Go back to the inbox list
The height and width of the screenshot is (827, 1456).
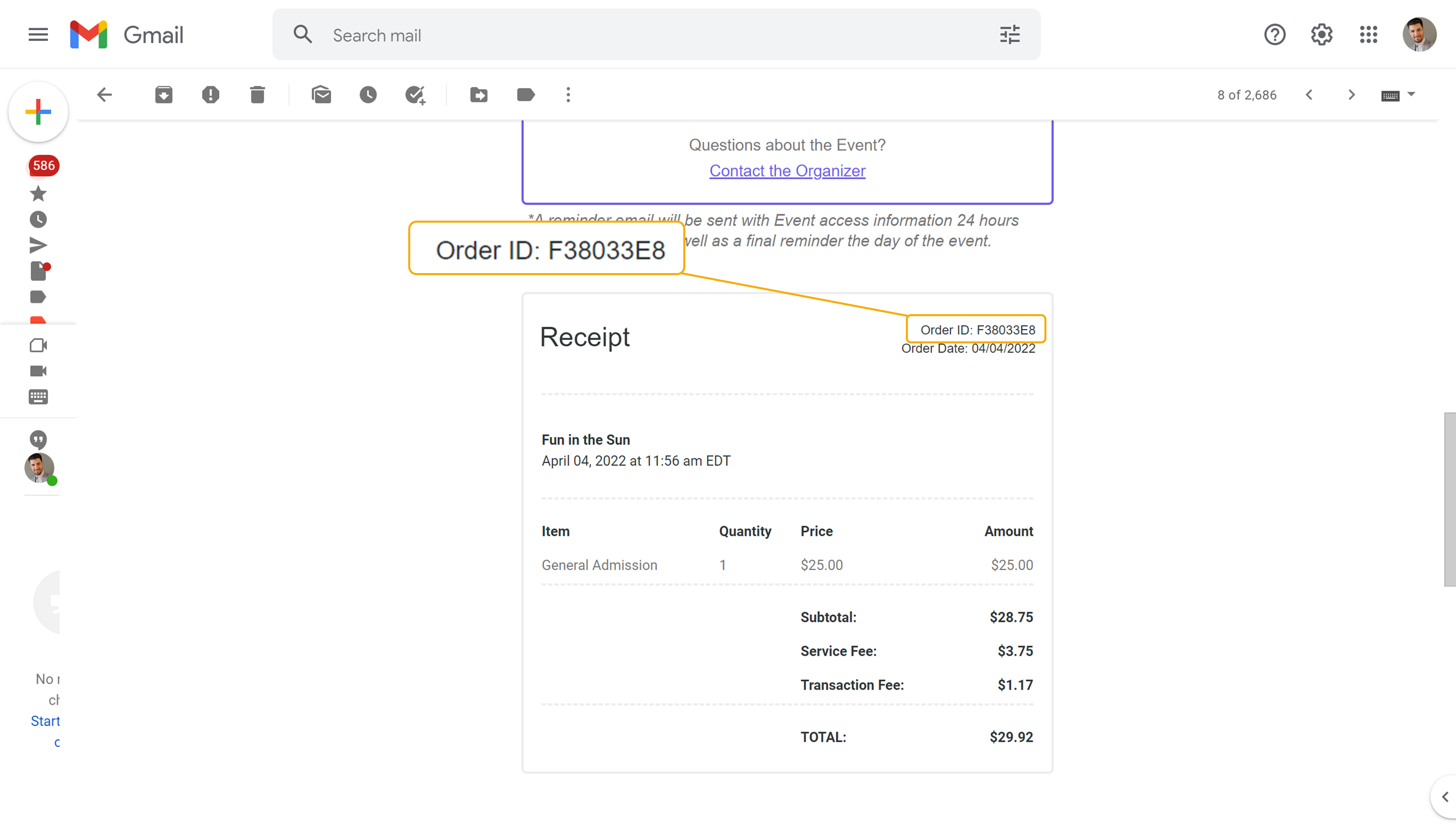pyautogui.click(x=105, y=95)
